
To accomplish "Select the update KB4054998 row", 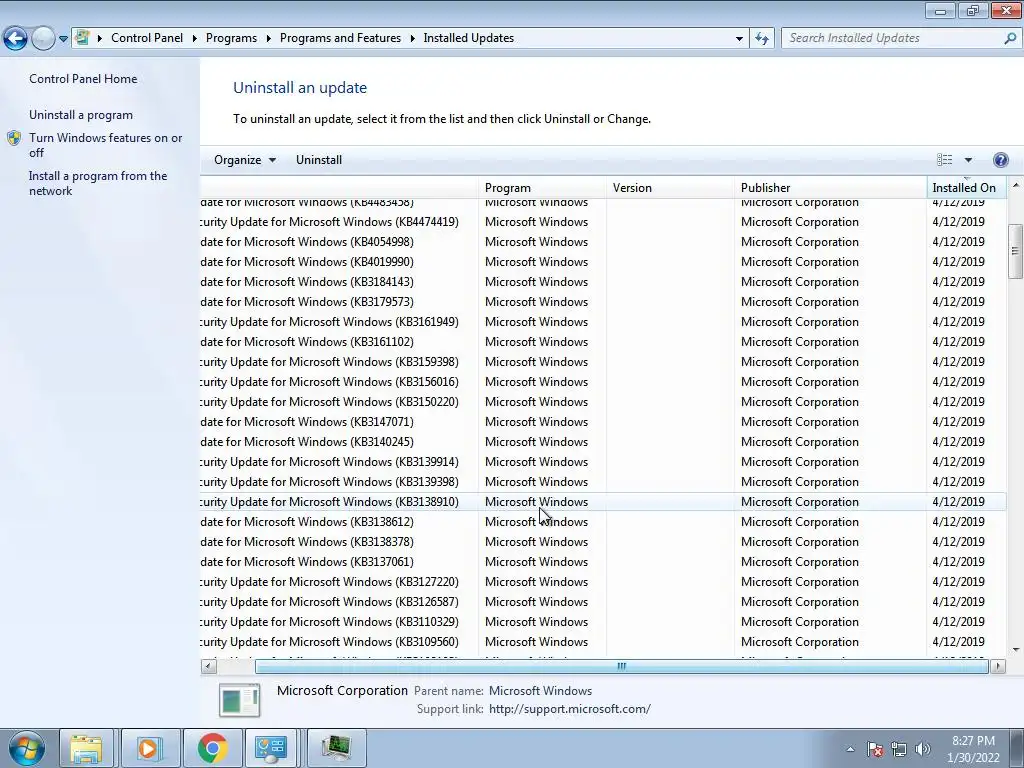I will [x=603, y=242].
